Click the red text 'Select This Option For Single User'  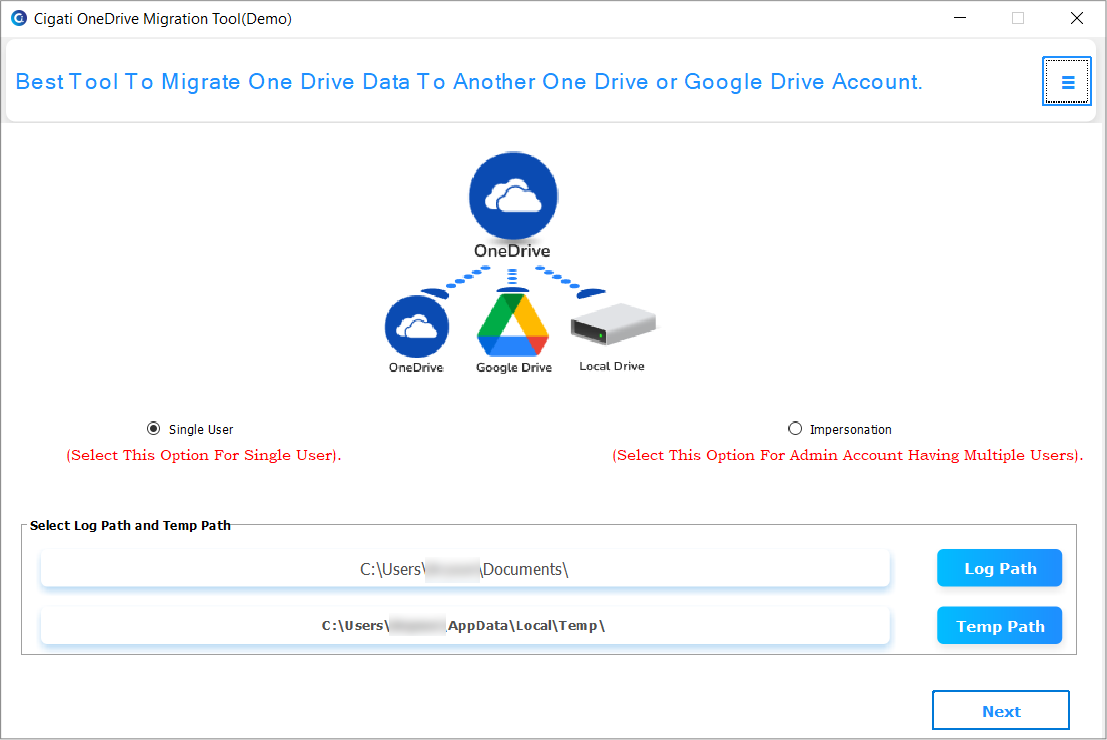(x=203, y=455)
